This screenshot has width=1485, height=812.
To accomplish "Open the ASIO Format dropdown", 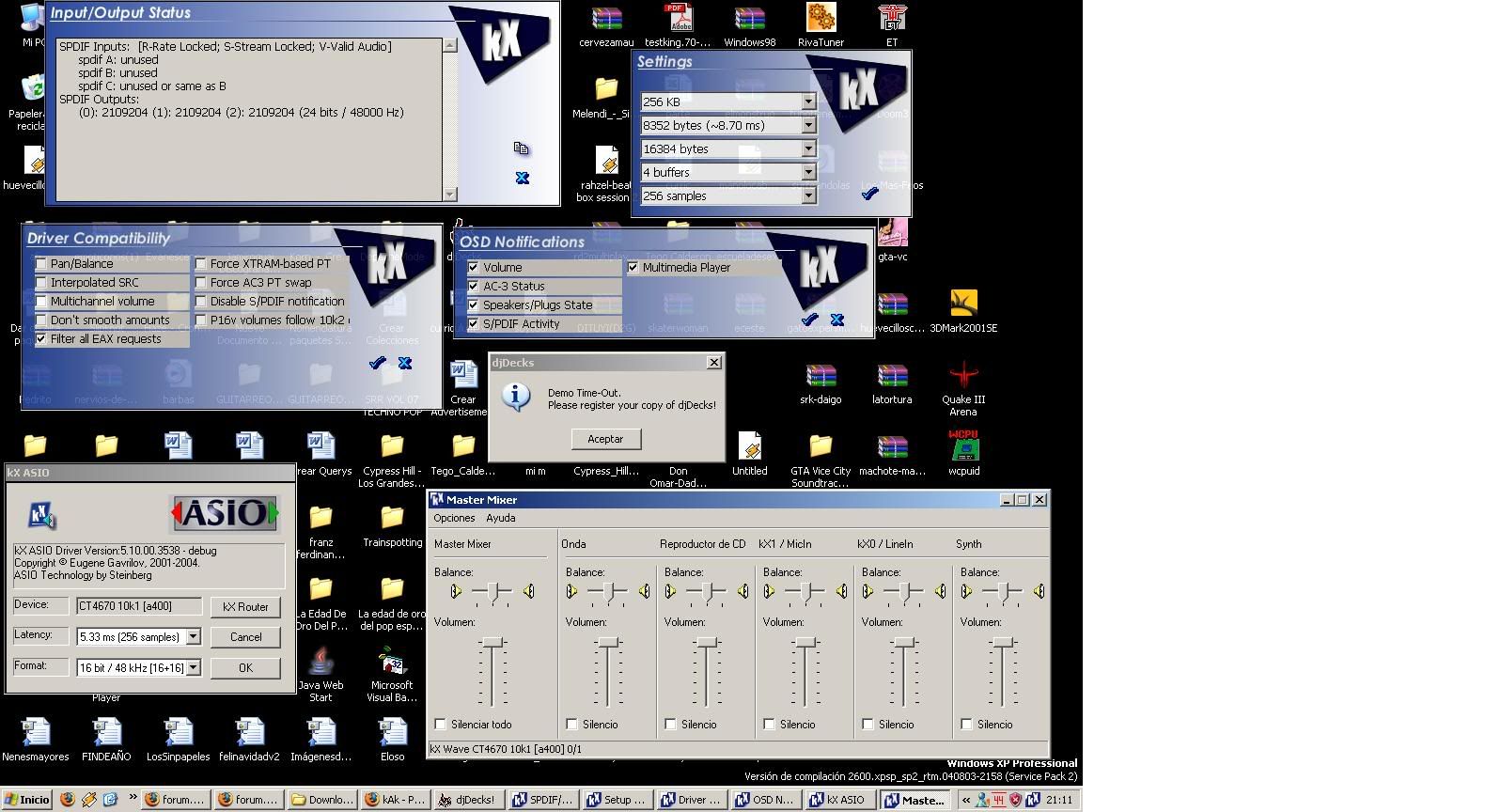I will [193, 667].
